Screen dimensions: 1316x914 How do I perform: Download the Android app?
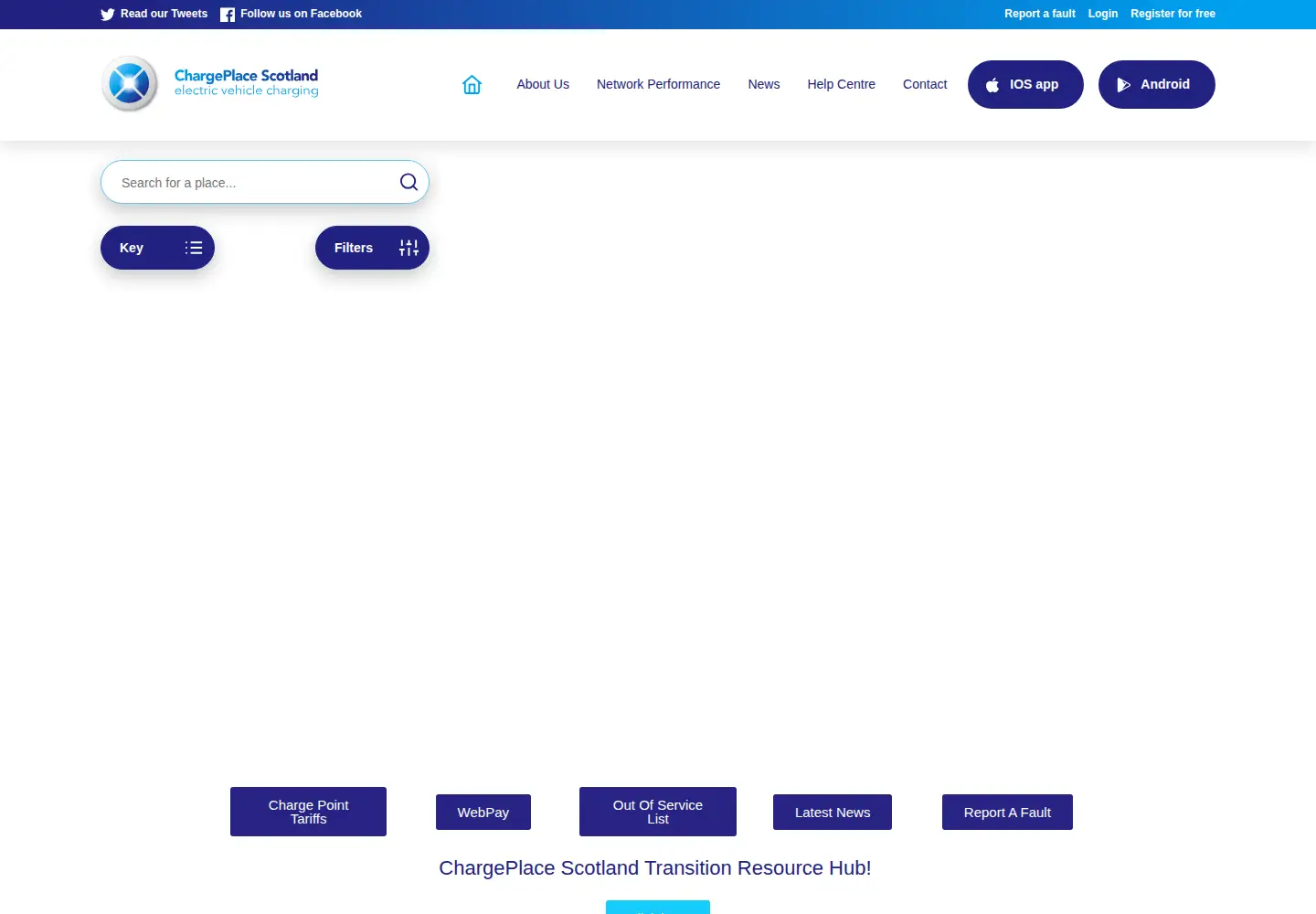click(x=1157, y=84)
